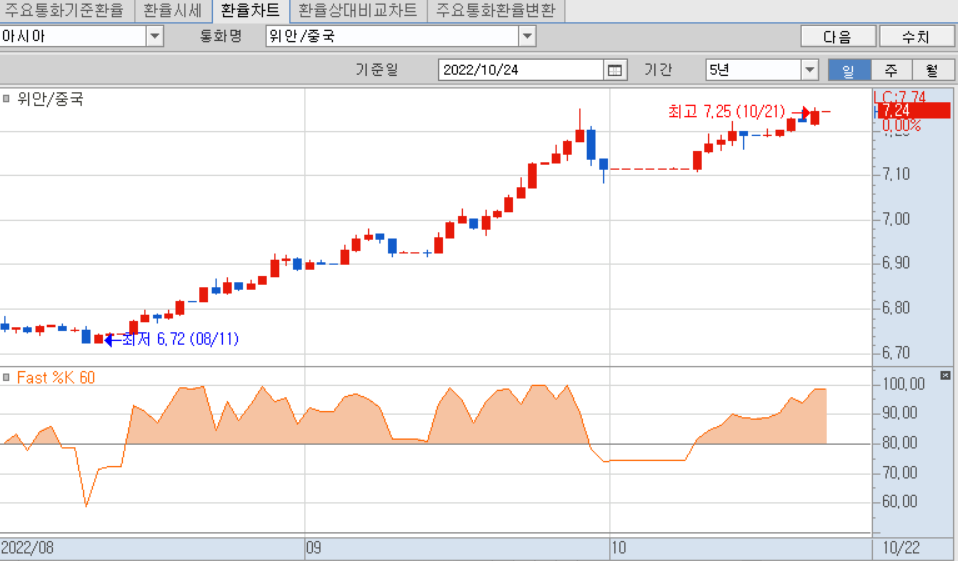Close the Fast %K indicator panel
The width and height of the screenshot is (958, 561).
coord(945,375)
